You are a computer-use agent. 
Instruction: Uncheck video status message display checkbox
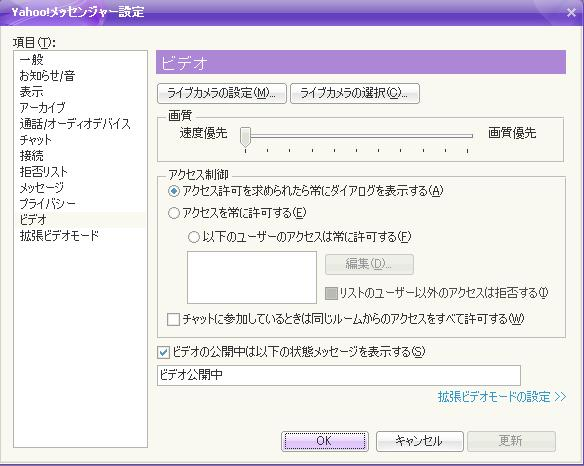pyautogui.click(x=163, y=352)
